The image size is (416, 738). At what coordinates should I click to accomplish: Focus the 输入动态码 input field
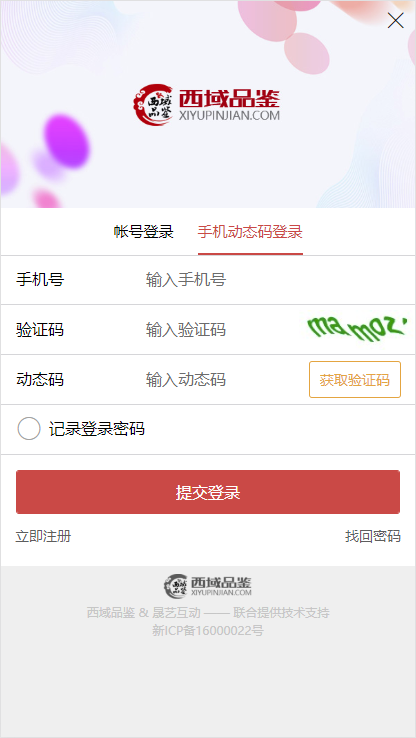(224, 379)
